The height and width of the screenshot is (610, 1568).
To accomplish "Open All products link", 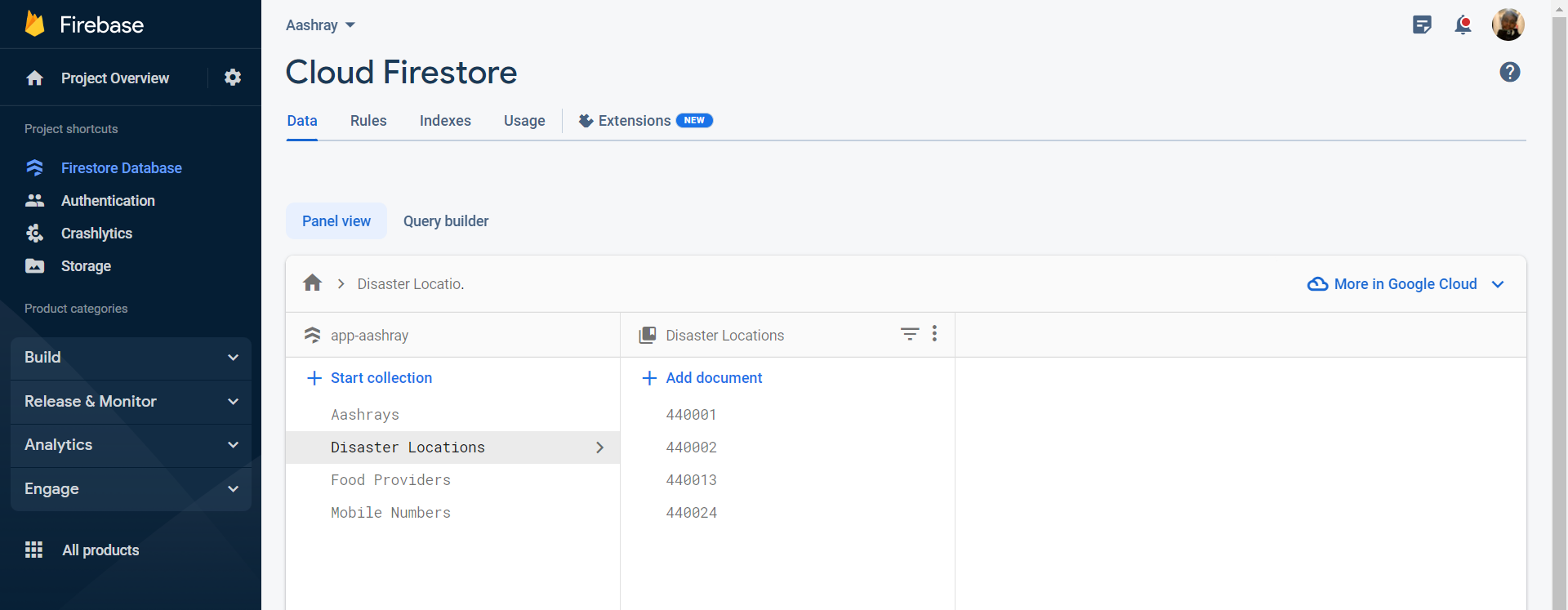I will [100, 550].
